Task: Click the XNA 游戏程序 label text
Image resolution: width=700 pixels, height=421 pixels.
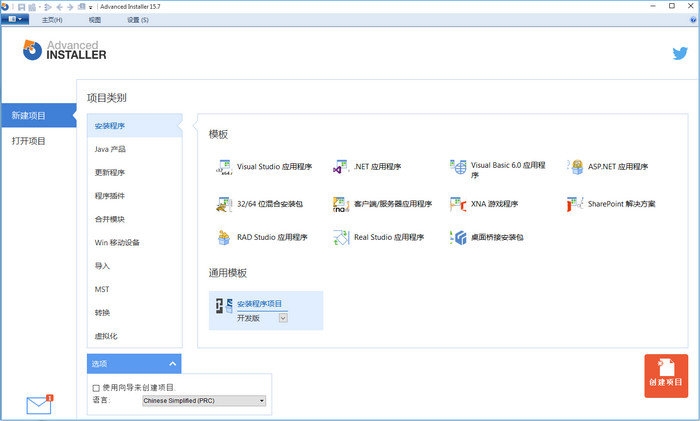Action: (494, 204)
